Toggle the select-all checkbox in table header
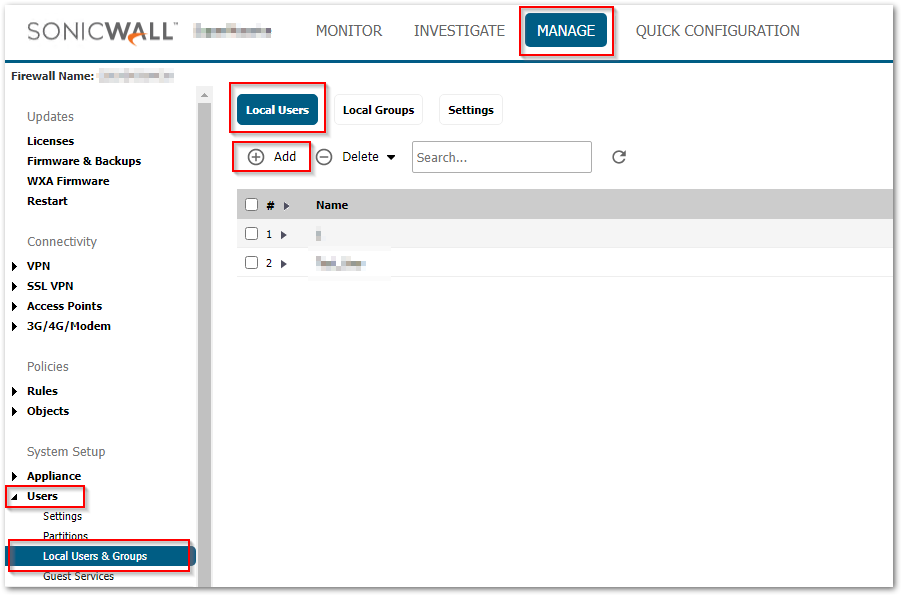Image resolution: width=902 pixels, height=596 pixels. coord(252,205)
